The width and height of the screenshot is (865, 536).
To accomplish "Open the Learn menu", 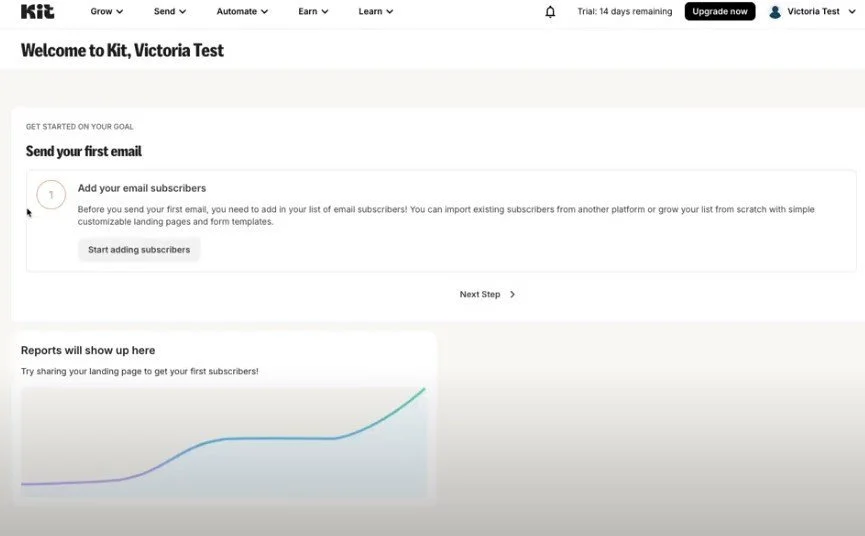I will (x=376, y=12).
